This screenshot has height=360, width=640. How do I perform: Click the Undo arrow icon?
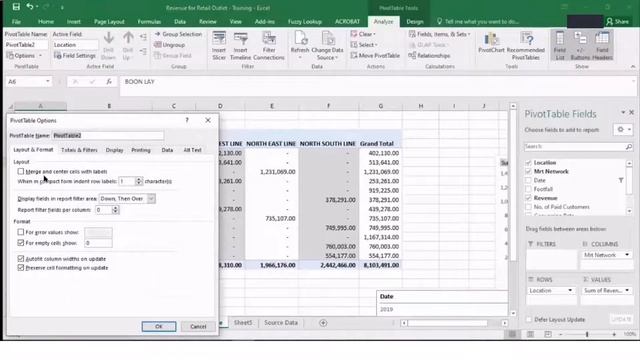click(x=30, y=7)
